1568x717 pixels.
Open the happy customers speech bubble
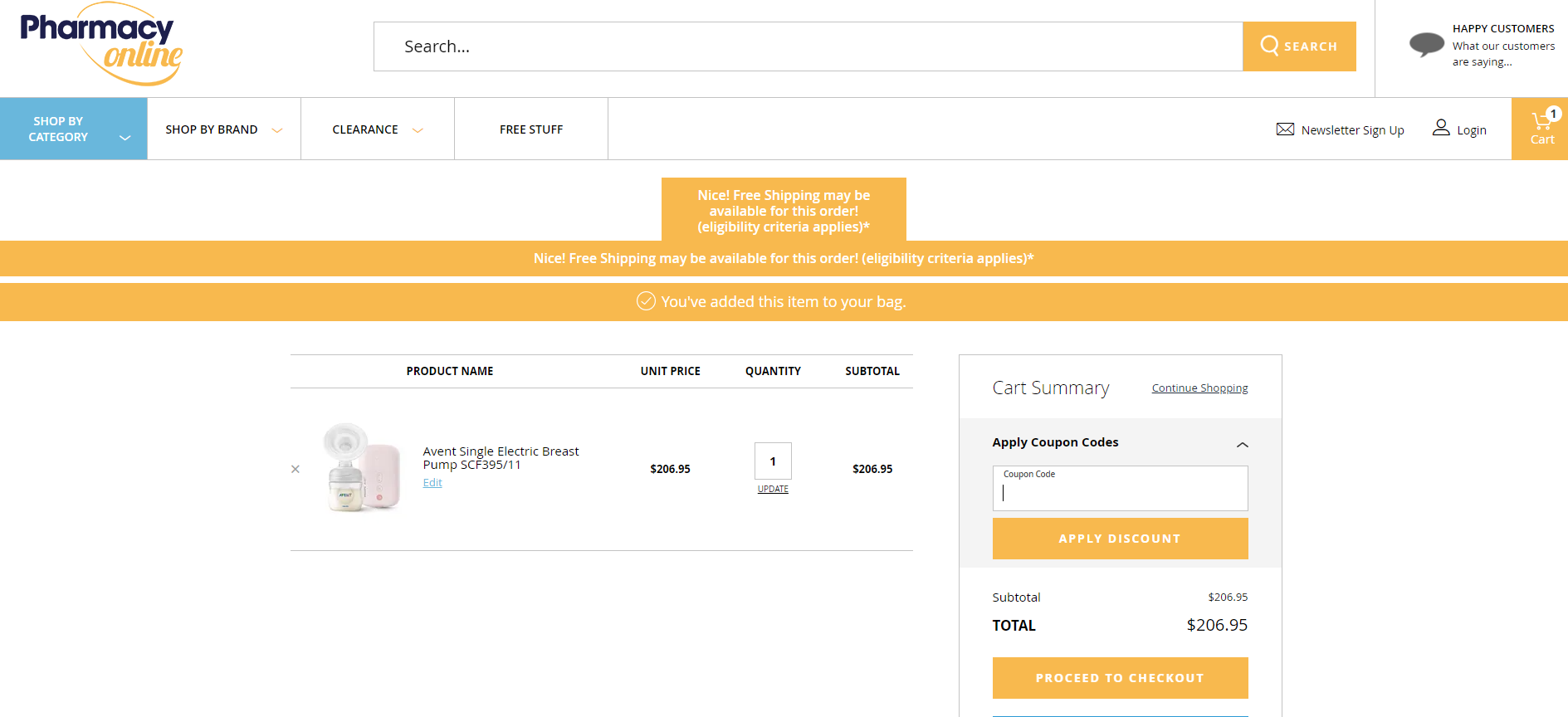click(x=1426, y=44)
